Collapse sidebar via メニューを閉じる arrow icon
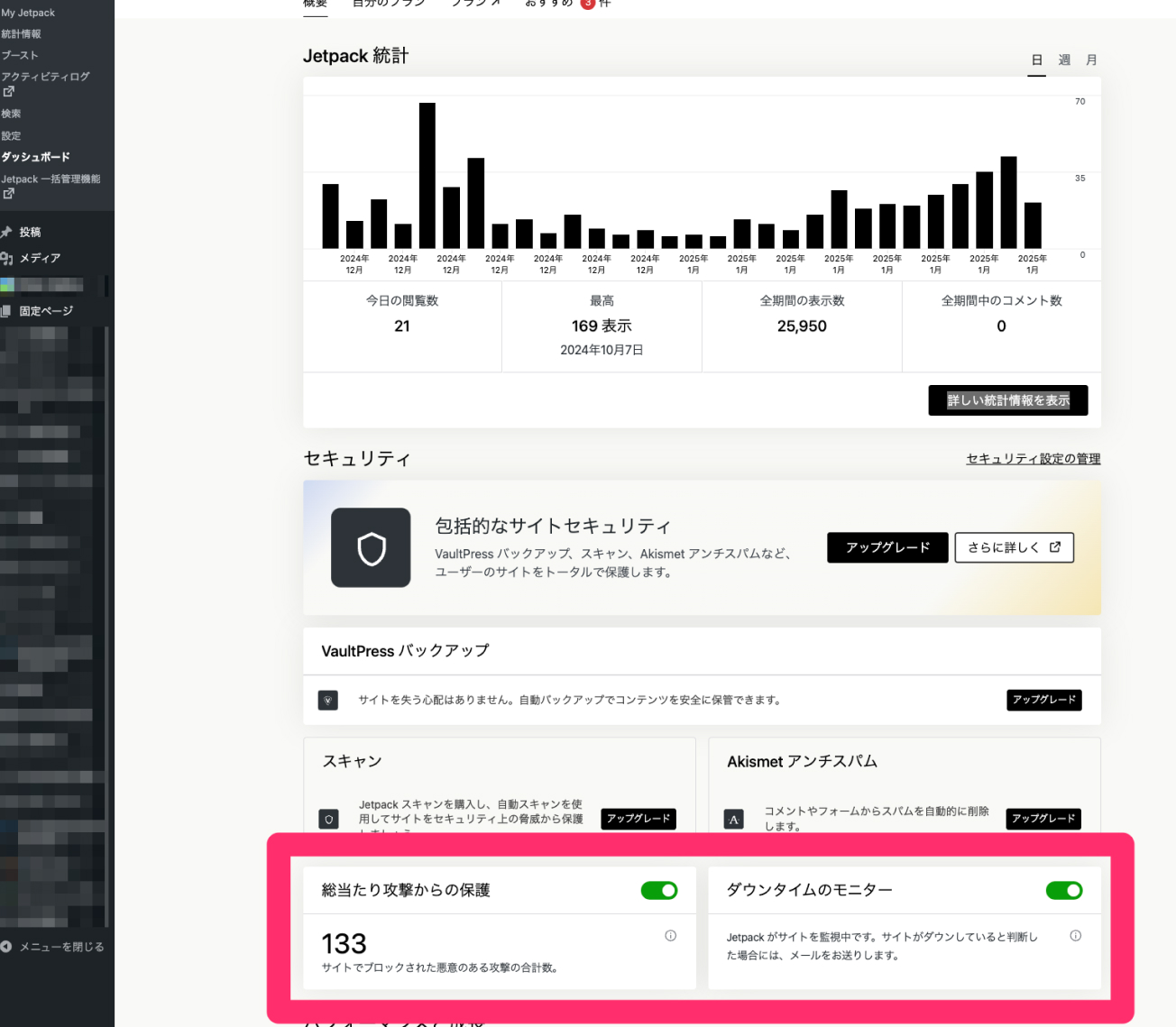 click(6, 947)
